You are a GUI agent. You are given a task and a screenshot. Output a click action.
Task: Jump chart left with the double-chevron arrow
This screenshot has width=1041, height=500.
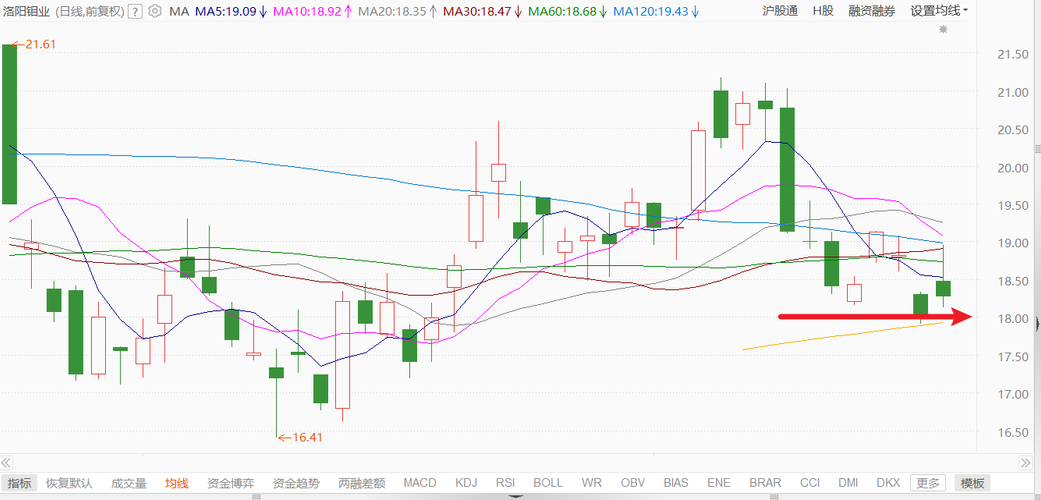[7, 462]
